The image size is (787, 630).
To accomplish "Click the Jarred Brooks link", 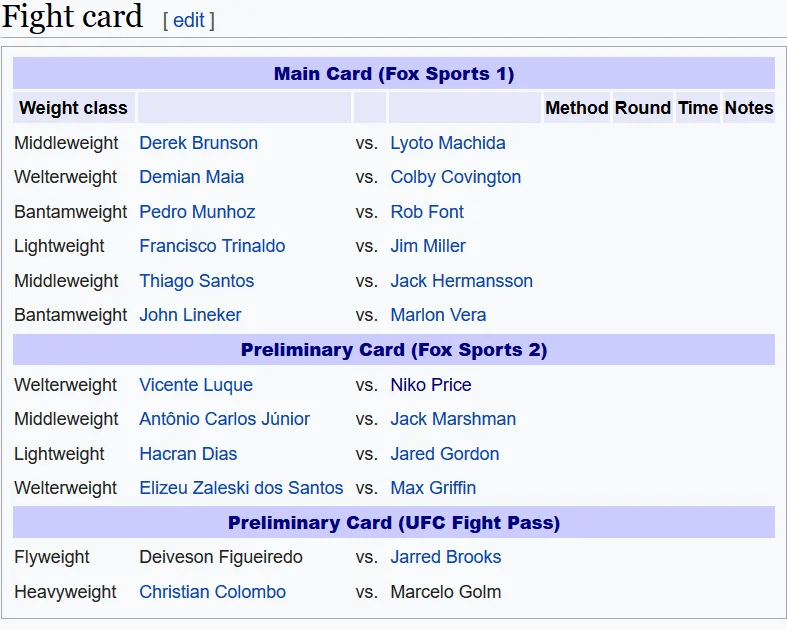I will (x=445, y=557).
